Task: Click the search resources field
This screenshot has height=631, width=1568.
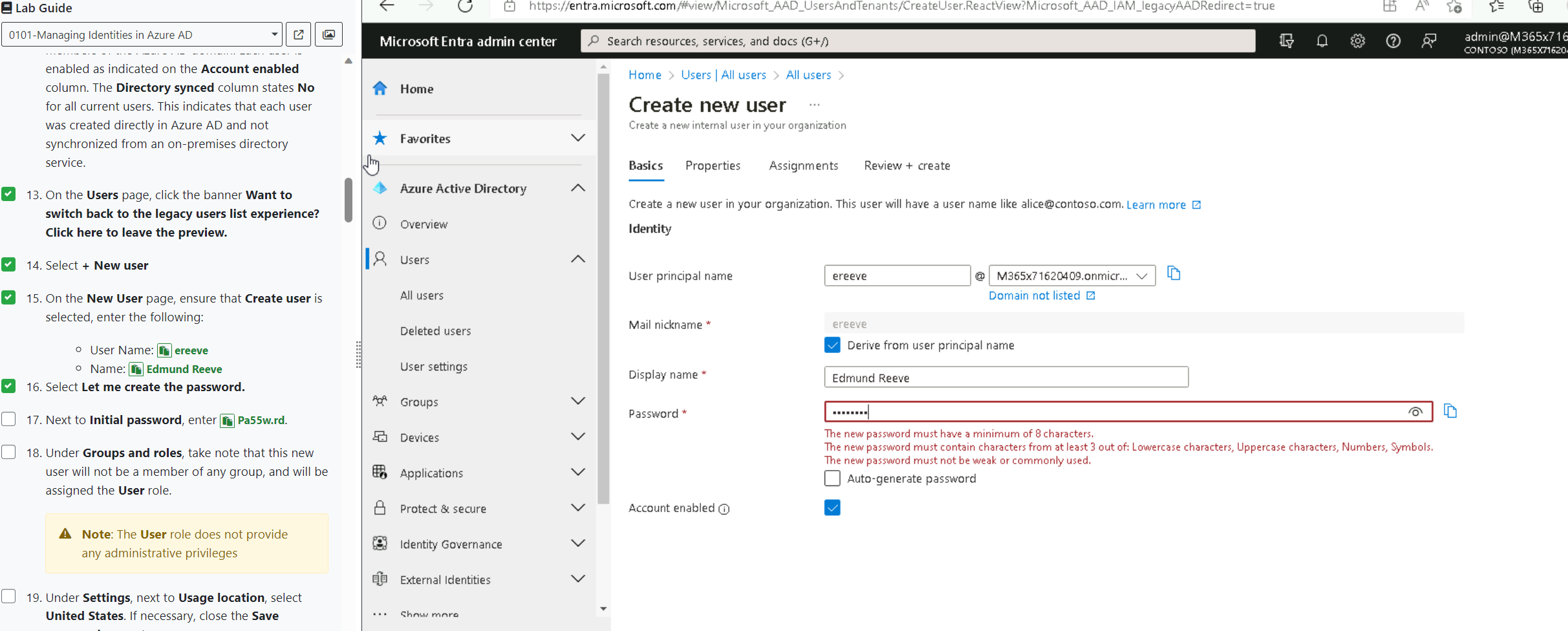Action: [x=918, y=41]
